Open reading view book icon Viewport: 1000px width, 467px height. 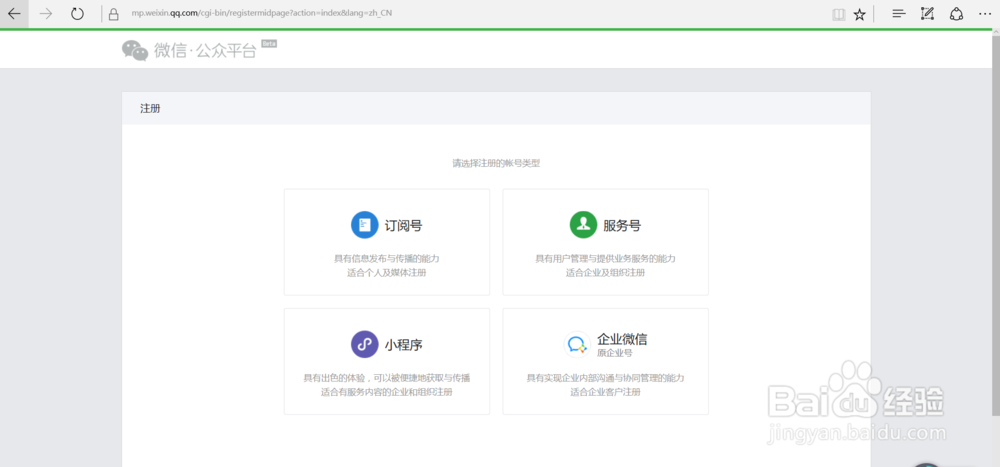pyautogui.click(x=839, y=14)
